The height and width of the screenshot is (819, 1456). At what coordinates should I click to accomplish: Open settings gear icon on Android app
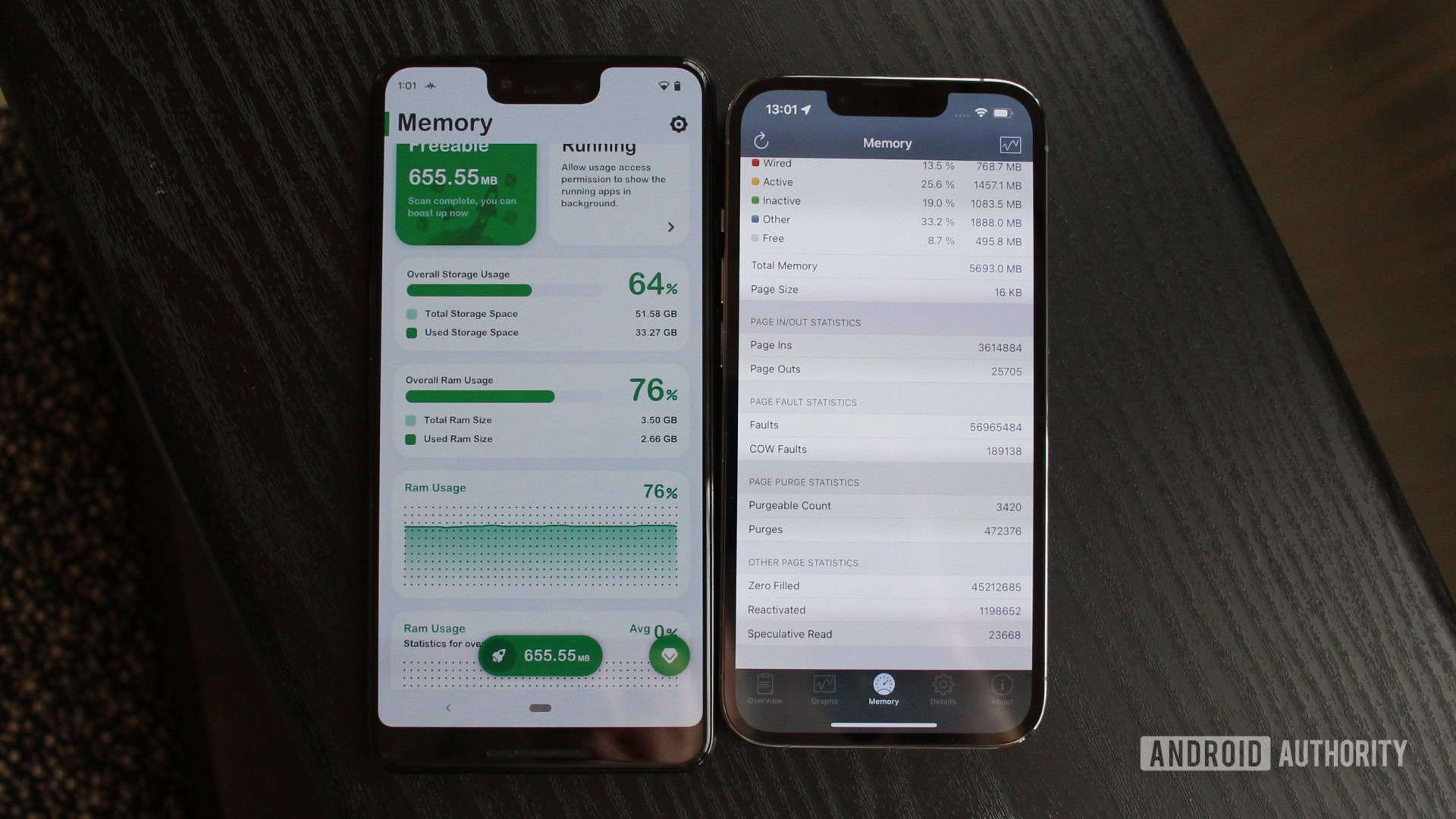pyautogui.click(x=680, y=123)
